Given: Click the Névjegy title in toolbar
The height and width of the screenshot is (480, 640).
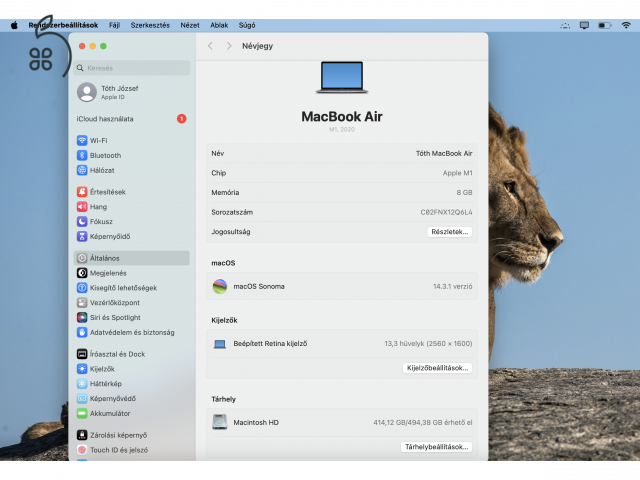Looking at the screenshot, I should 257,46.
